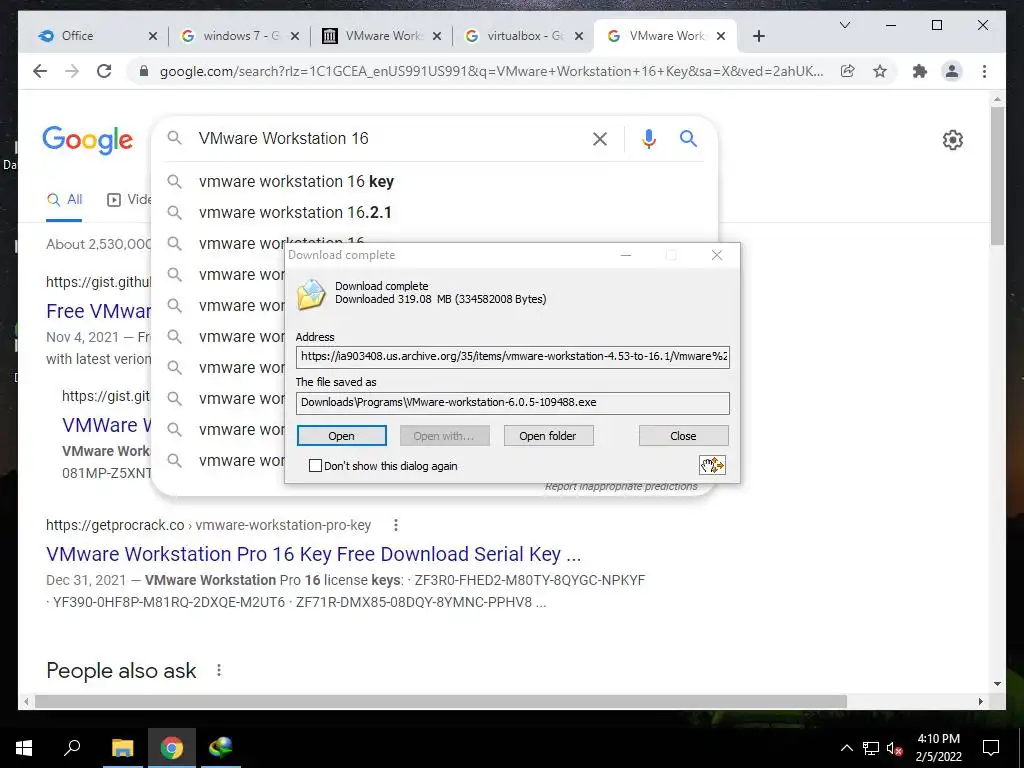Open the VMware Workstation Pro 16 Key result
Viewport: 1024px width, 768px height.
click(313, 554)
